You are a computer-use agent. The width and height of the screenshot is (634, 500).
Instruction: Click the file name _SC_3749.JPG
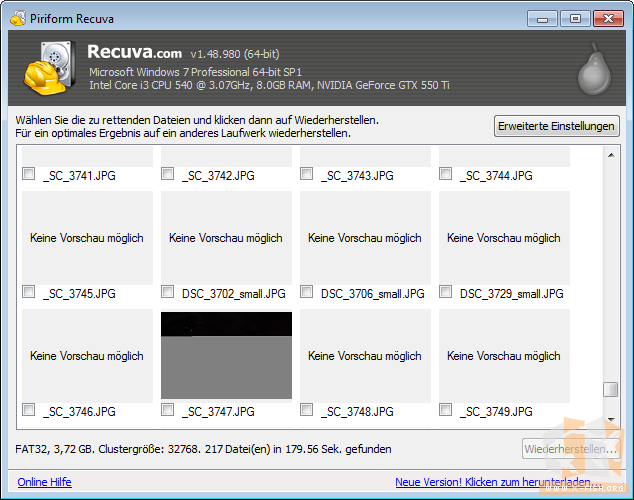click(x=497, y=412)
